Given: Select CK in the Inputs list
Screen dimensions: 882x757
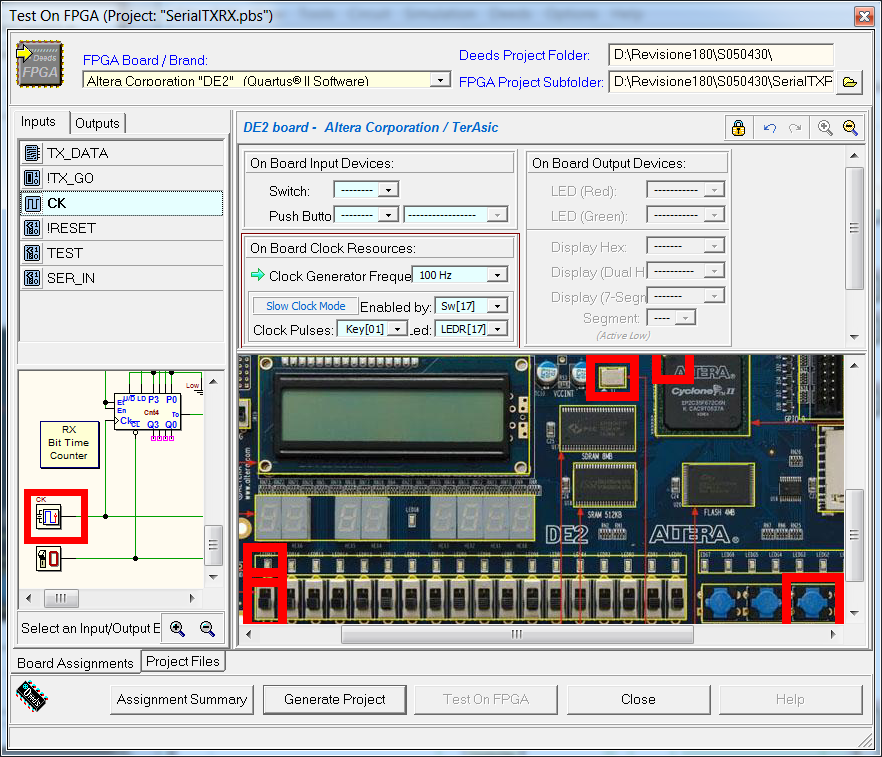Looking at the screenshot, I should [122, 203].
